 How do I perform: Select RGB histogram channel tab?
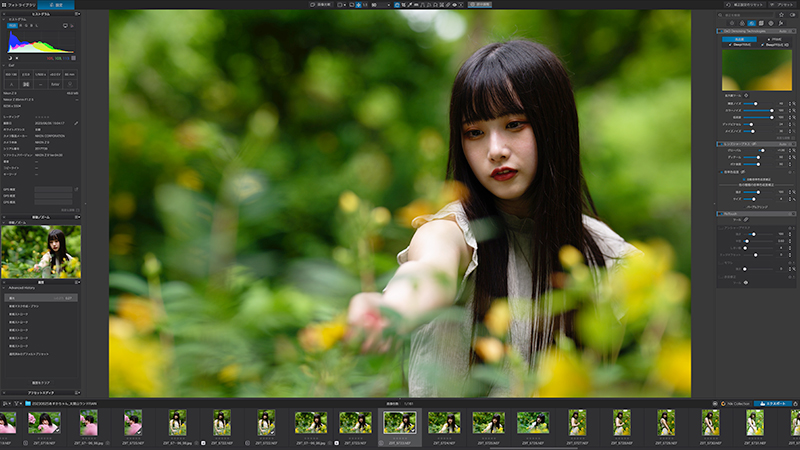[12, 26]
